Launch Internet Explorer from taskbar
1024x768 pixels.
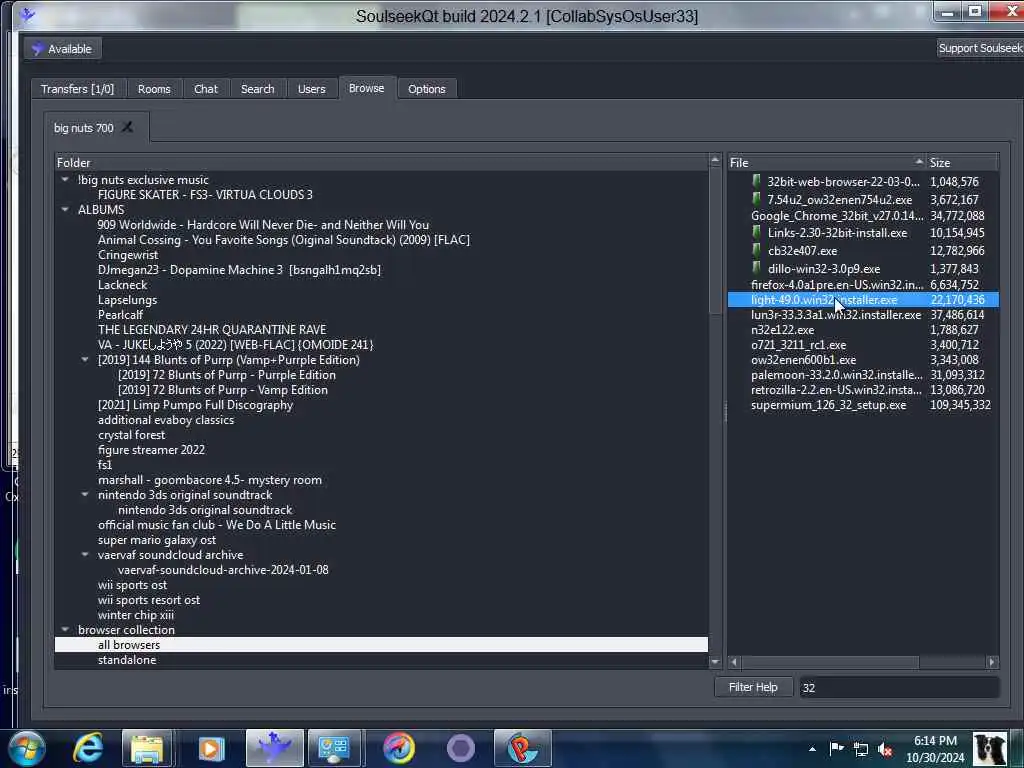click(x=88, y=748)
